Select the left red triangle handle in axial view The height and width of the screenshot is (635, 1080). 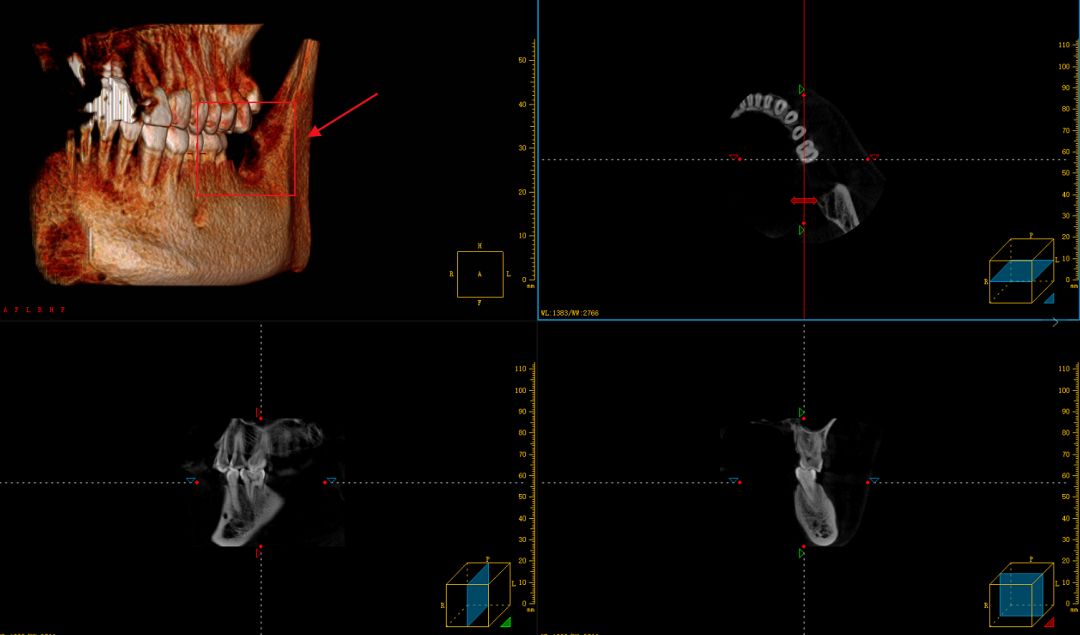(734, 157)
